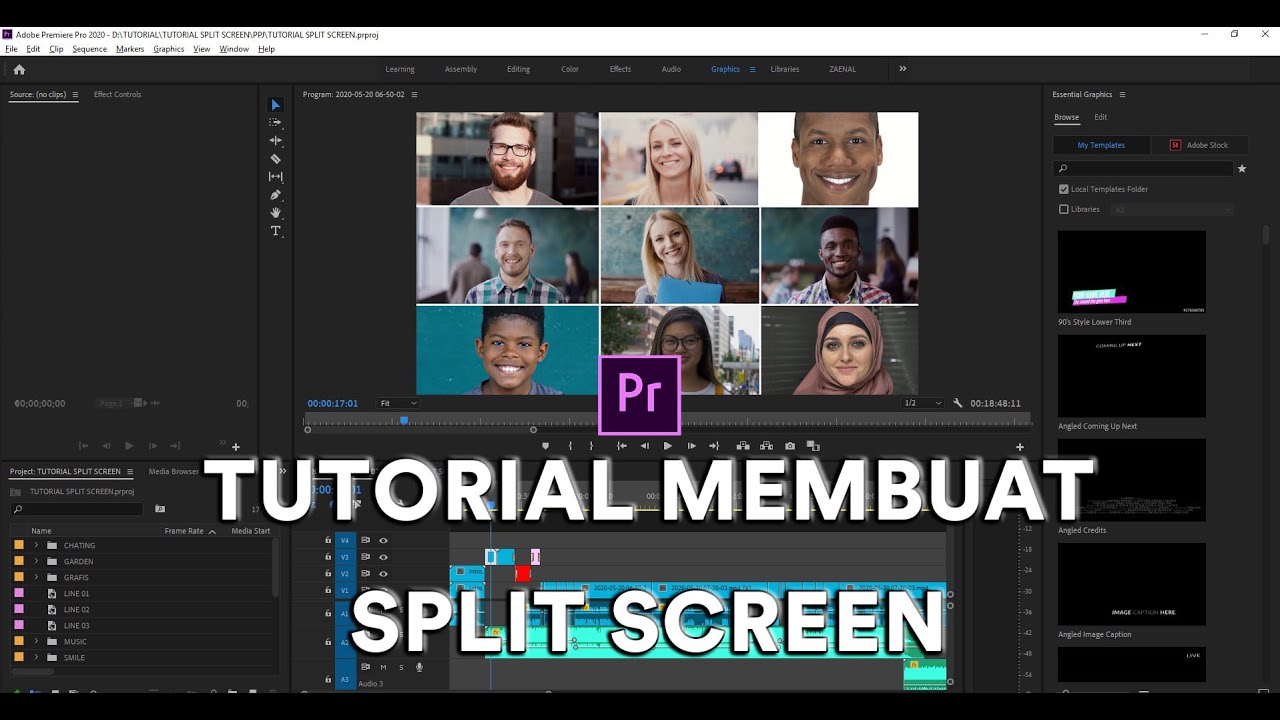This screenshot has width=1280, height=720.
Task: Add a marker in Program monitor
Action: point(545,446)
